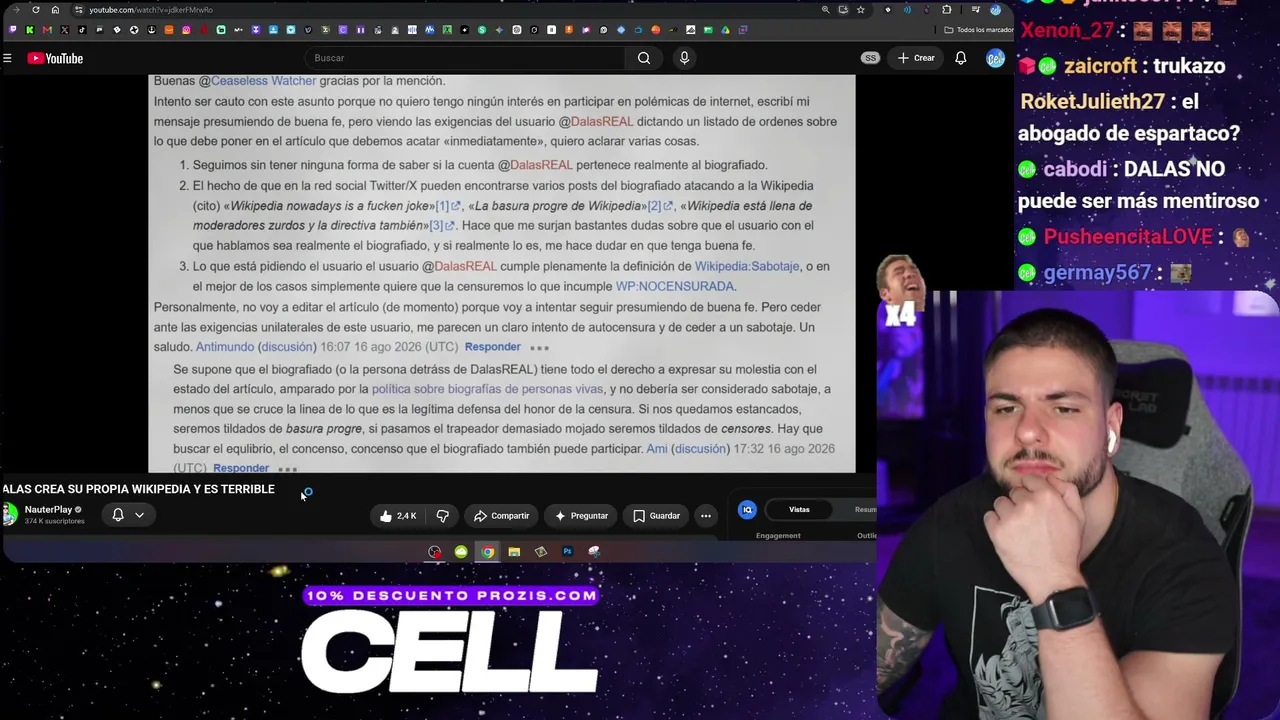
Task: Open the more actions ellipsis under video
Action: (x=706, y=516)
